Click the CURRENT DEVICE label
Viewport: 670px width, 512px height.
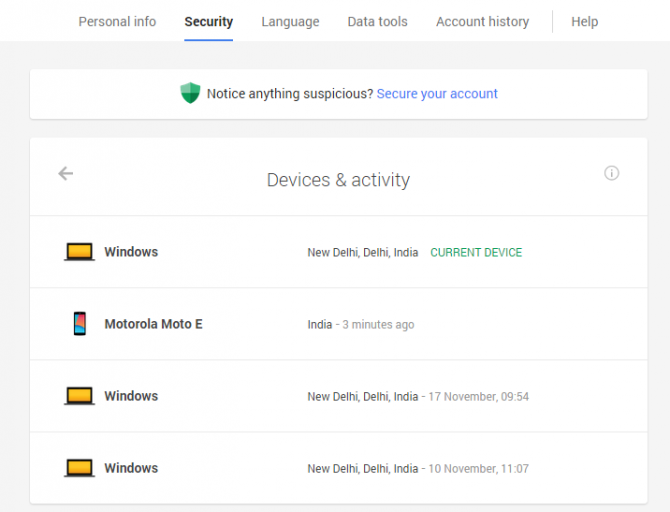pos(476,253)
